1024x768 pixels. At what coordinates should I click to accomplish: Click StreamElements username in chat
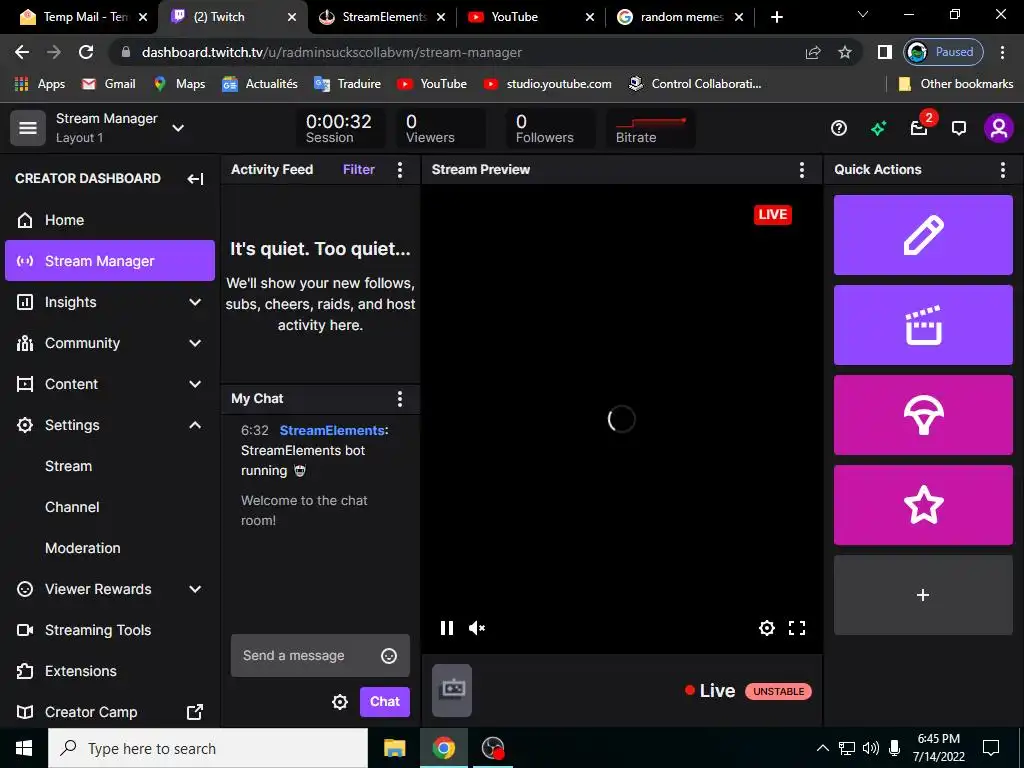[x=332, y=430]
